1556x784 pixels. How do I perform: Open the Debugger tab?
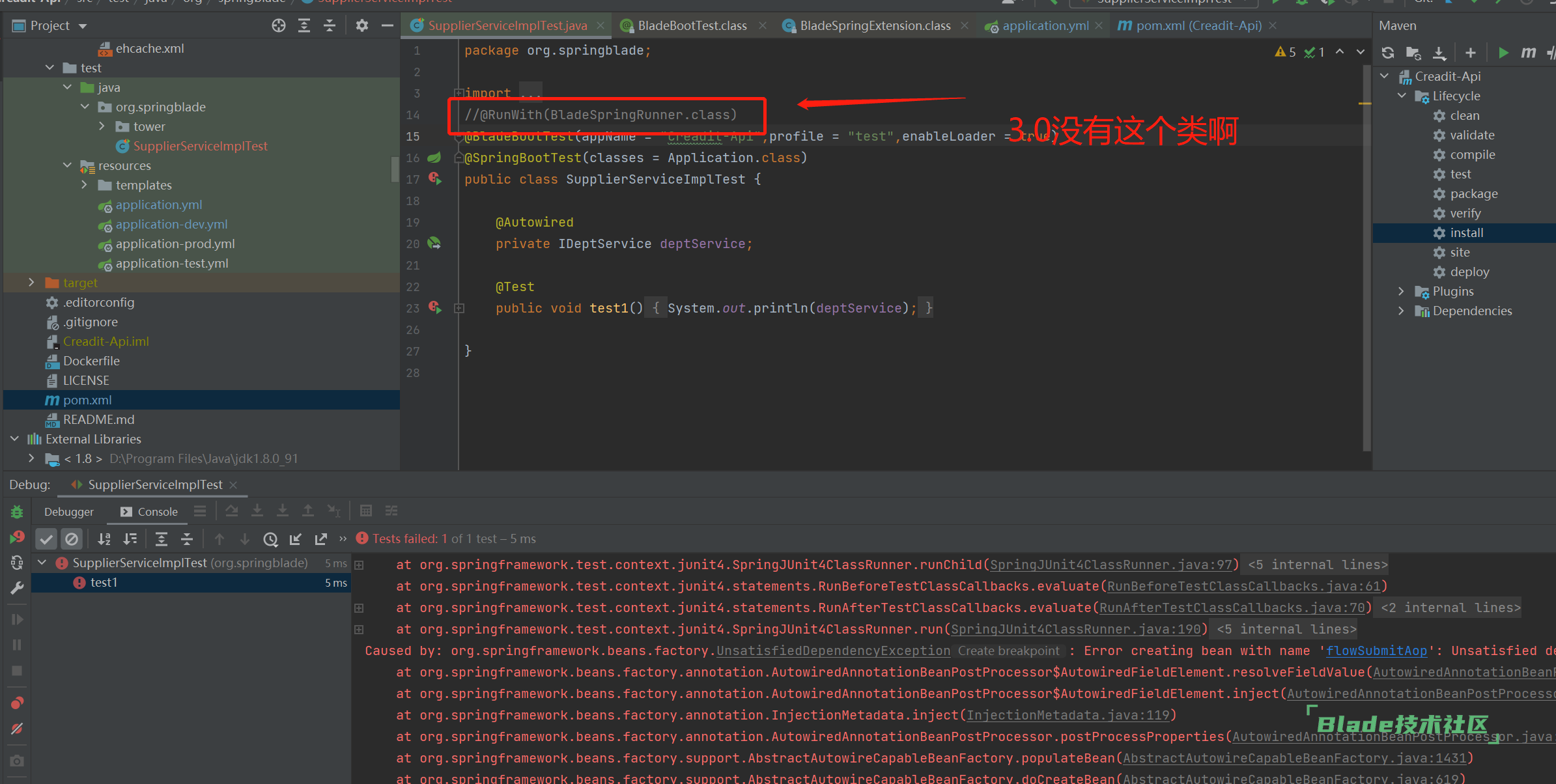click(69, 512)
